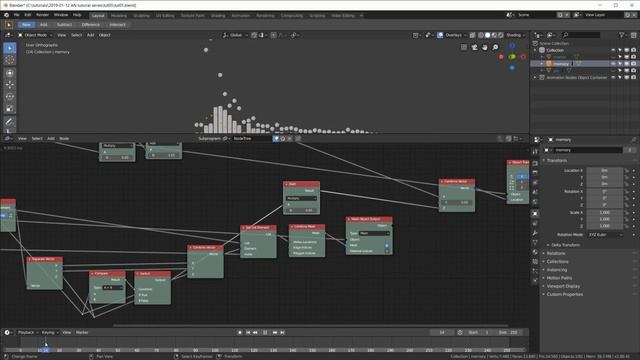Toggle X-ray display in viewport header
640x360 pixels.
coord(472,35)
